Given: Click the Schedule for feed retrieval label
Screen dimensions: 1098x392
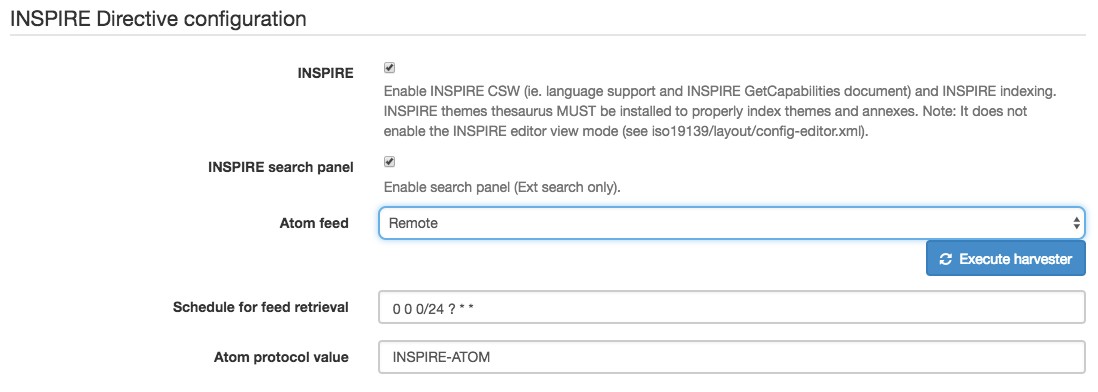Looking at the screenshot, I should coord(261,307).
